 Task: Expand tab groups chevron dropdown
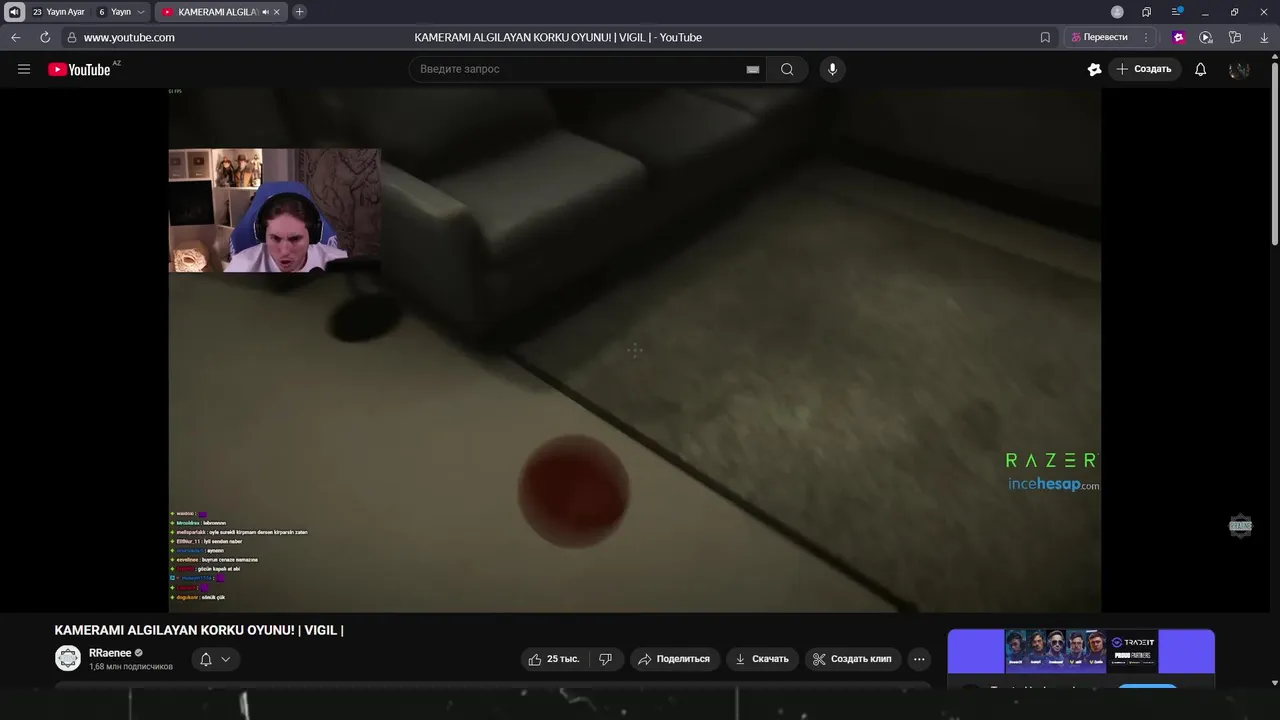(x=140, y=12)
